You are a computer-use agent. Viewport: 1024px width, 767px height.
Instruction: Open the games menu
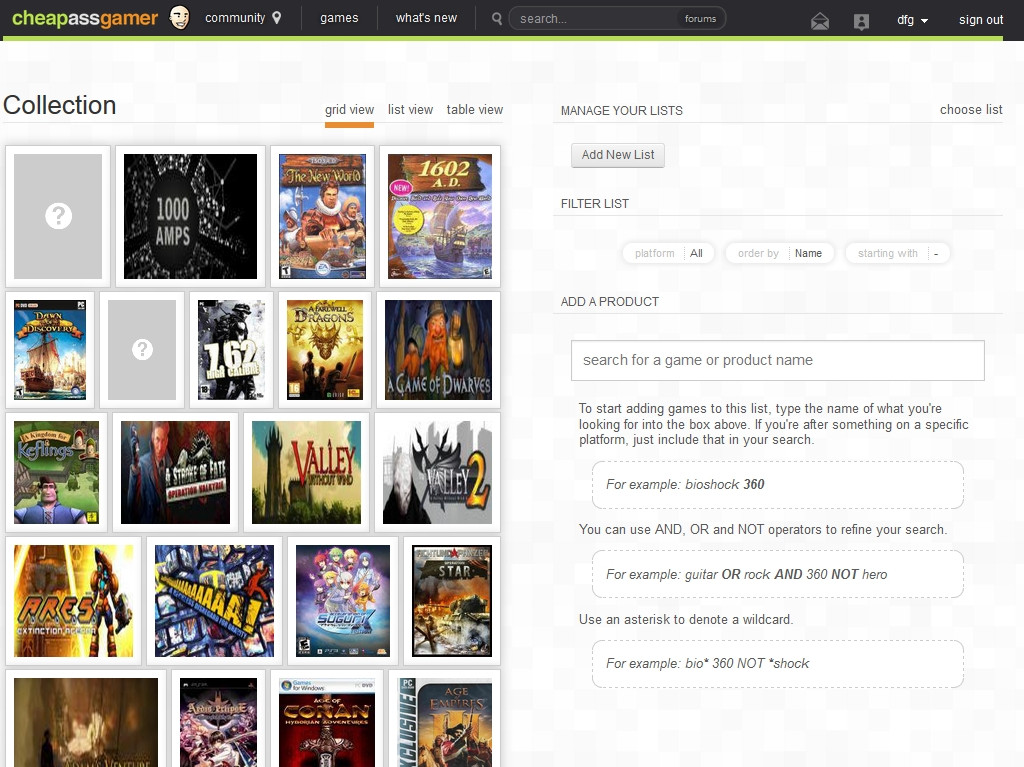(x=339, y=18)
